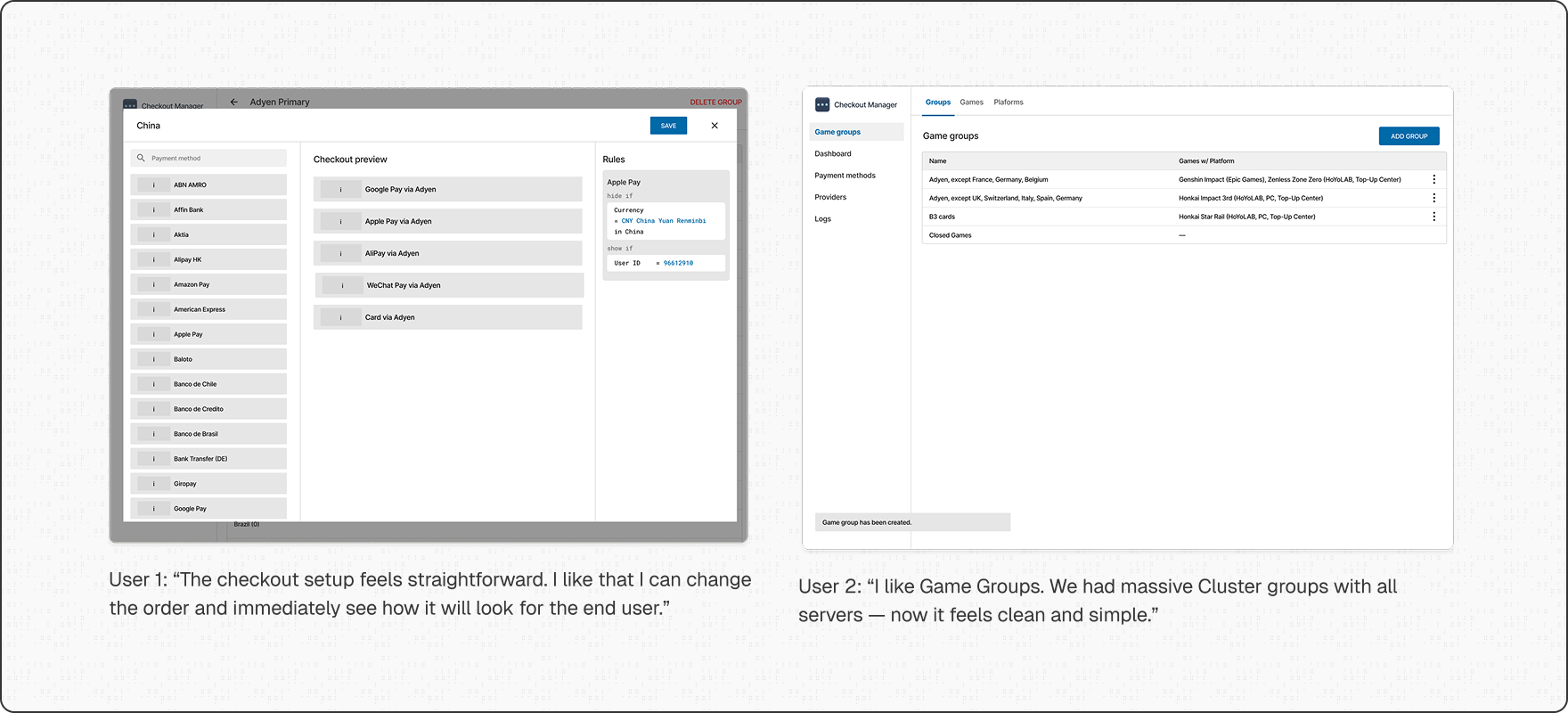Select American Express payment method

point(208,309)
